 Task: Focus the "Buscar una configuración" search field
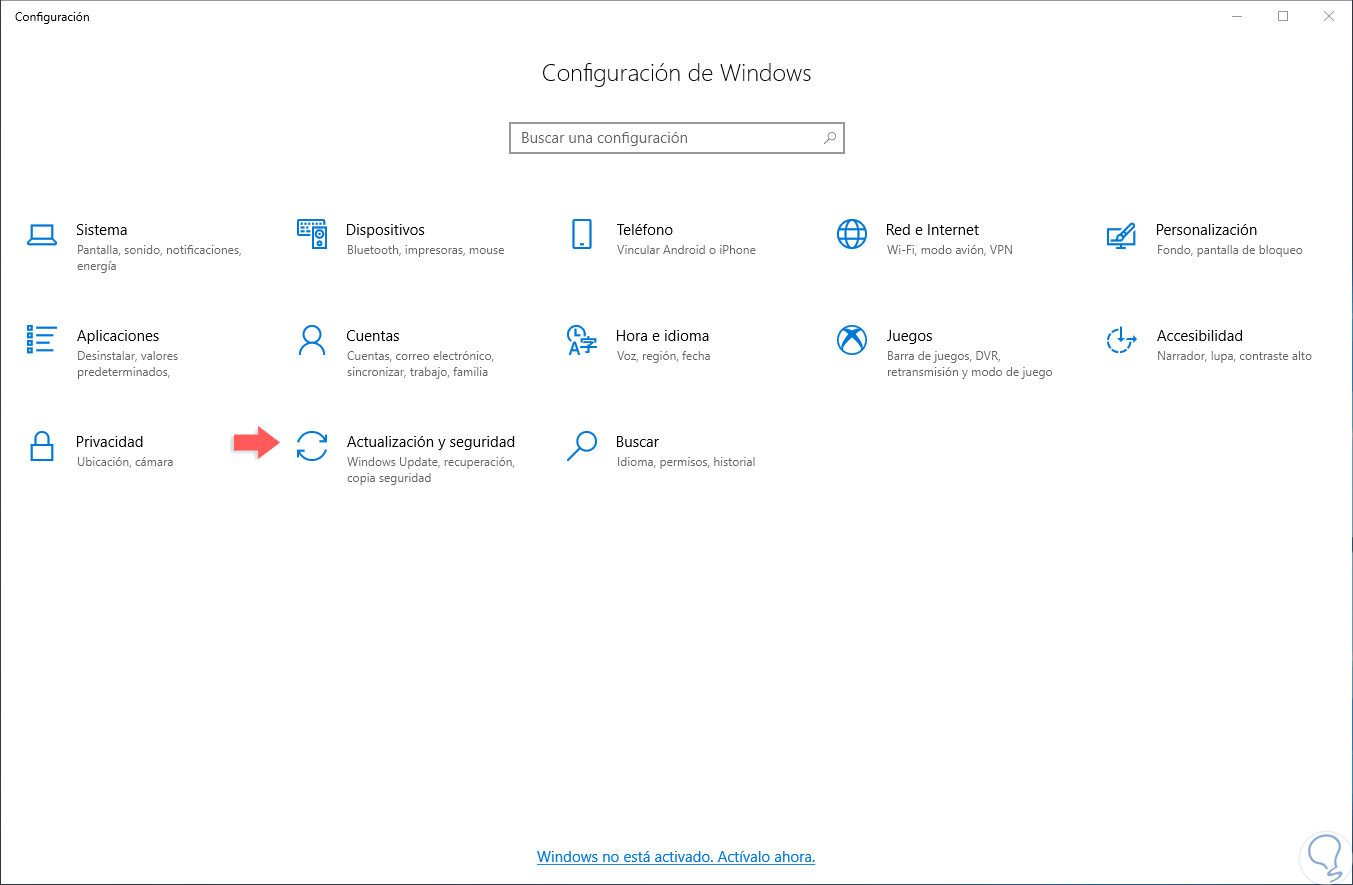tap(677, 138)
